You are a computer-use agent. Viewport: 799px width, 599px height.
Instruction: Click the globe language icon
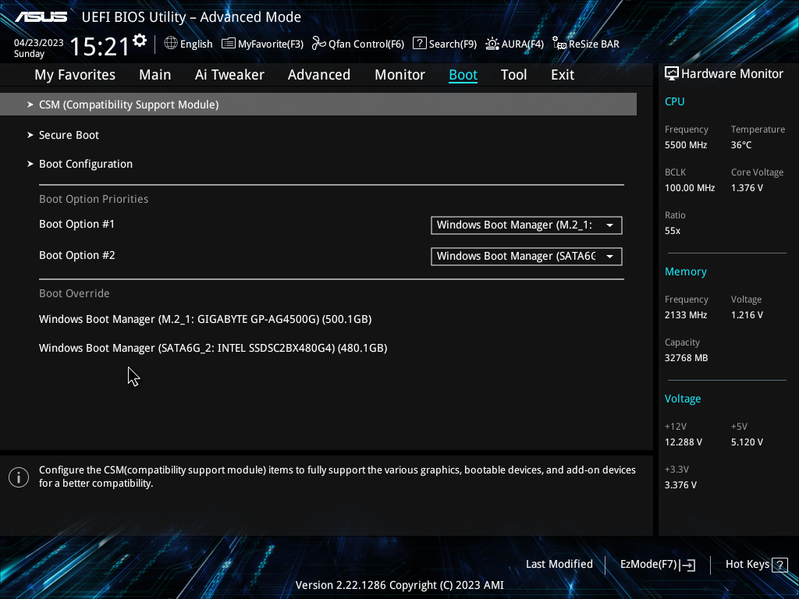click(x=171, y=43)
